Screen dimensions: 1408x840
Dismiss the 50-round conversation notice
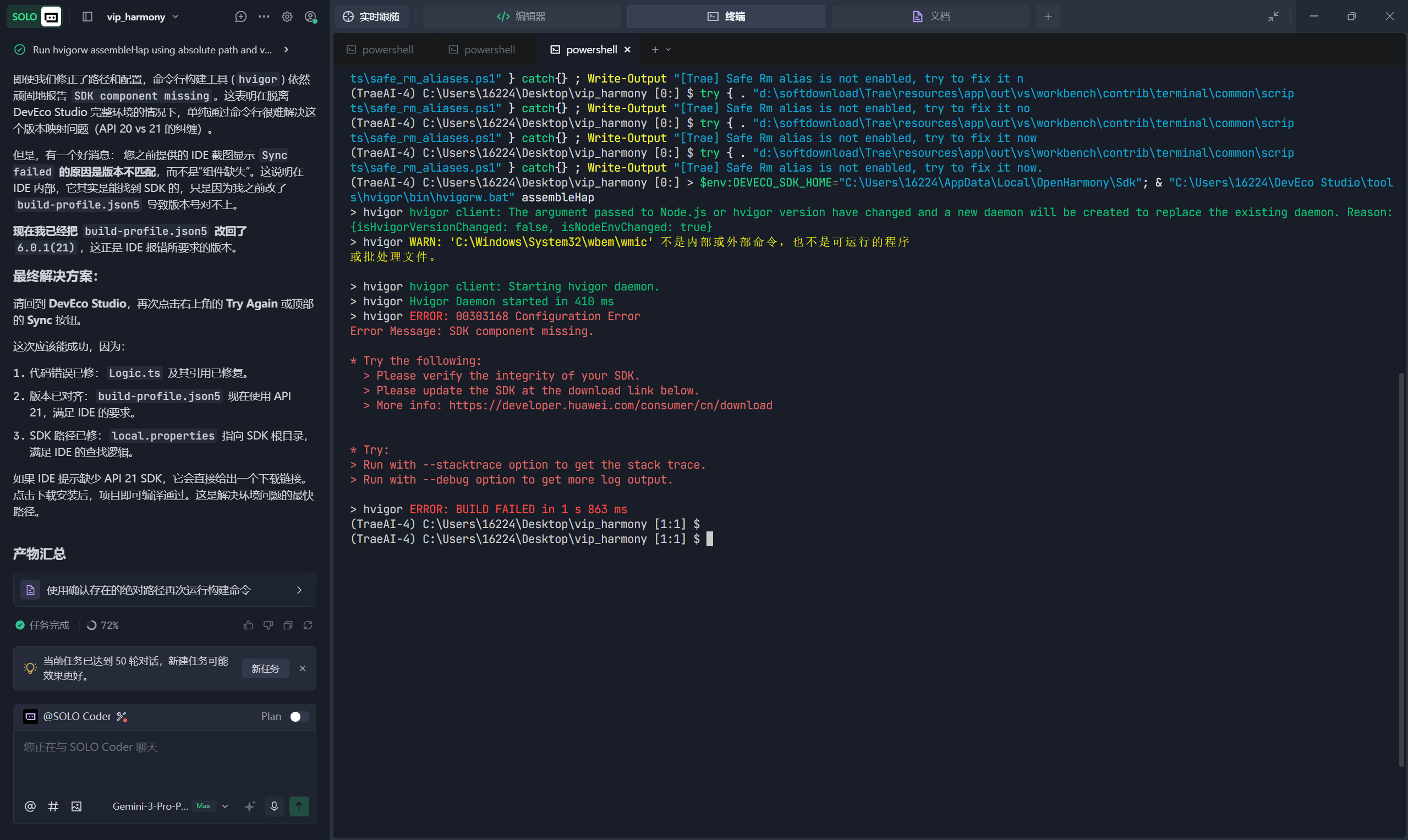[x=303, y=668]
